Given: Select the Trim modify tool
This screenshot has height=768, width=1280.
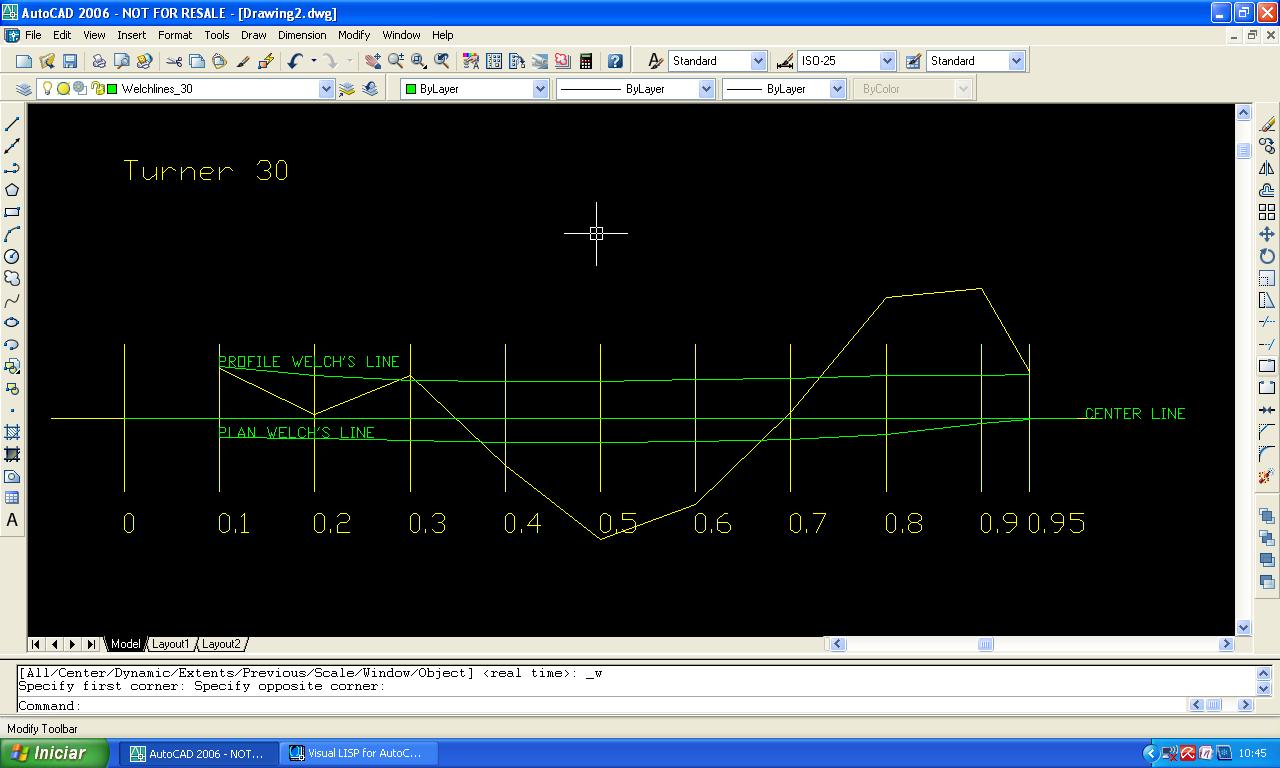Looking at the screenshot, I should (x=1267, y=322).
